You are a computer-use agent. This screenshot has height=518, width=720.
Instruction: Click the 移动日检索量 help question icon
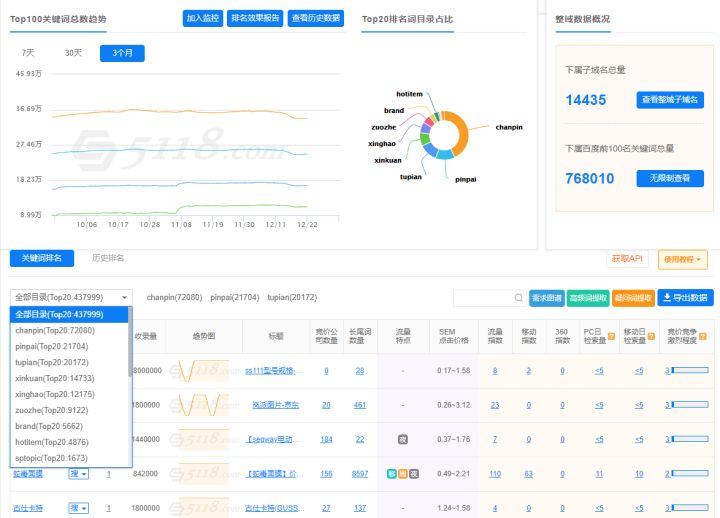point(649,334)
